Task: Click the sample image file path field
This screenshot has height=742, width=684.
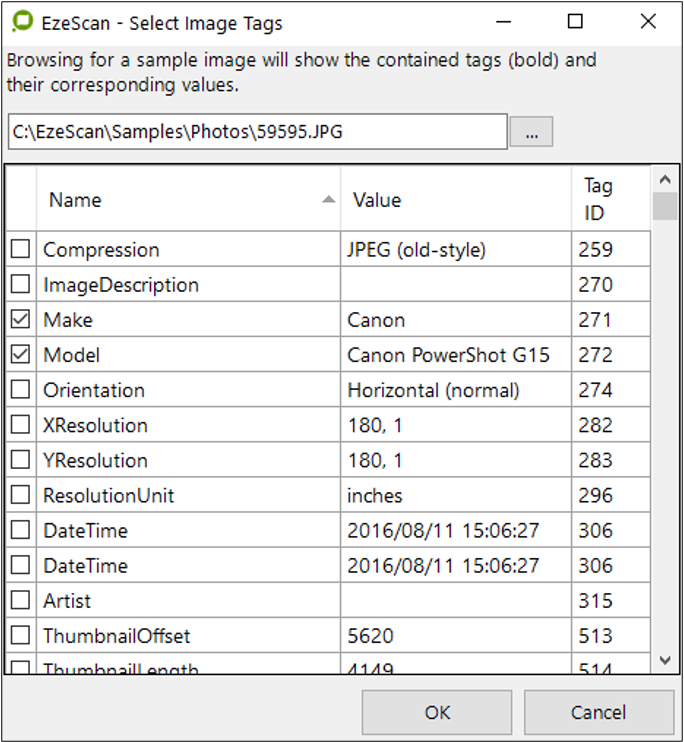Action: 256,132
